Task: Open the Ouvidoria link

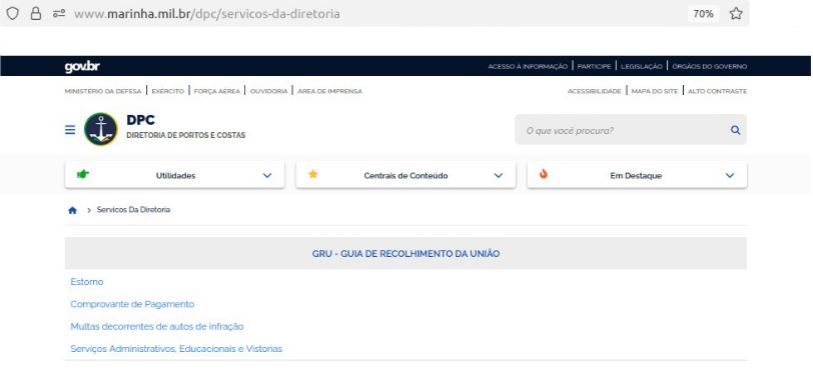Action: (269, 91)
